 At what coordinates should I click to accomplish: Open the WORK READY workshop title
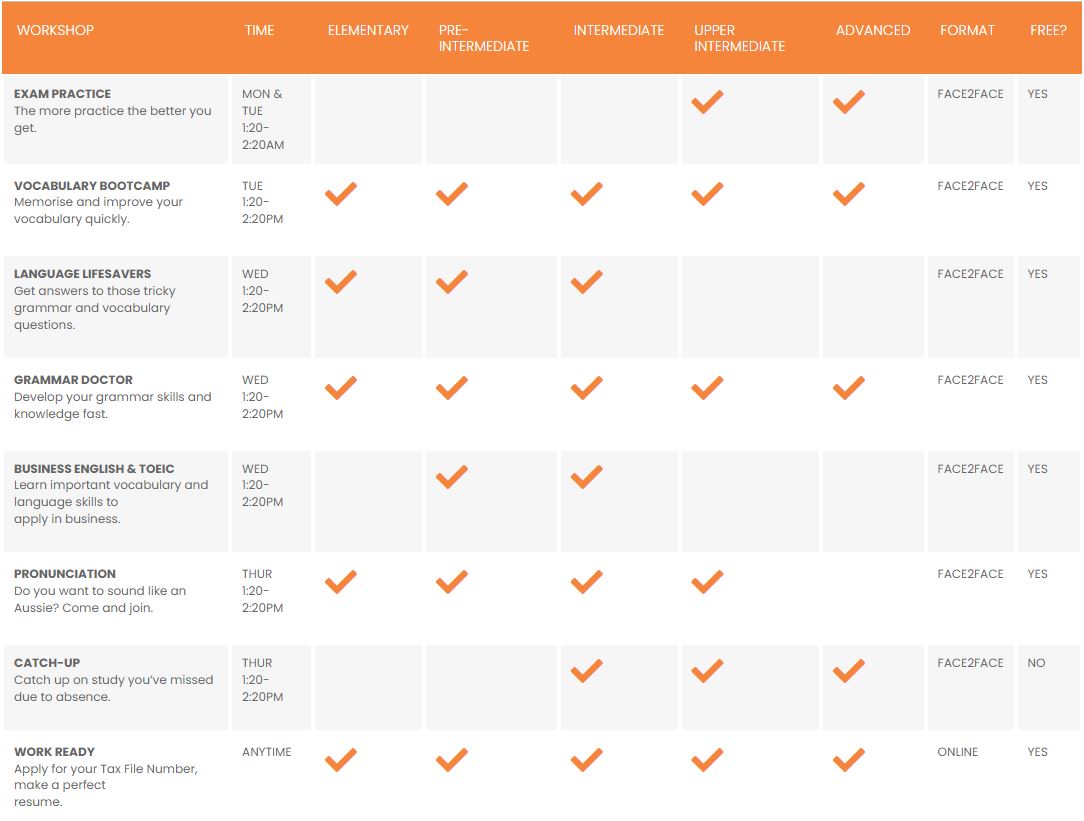coord(54,752)
